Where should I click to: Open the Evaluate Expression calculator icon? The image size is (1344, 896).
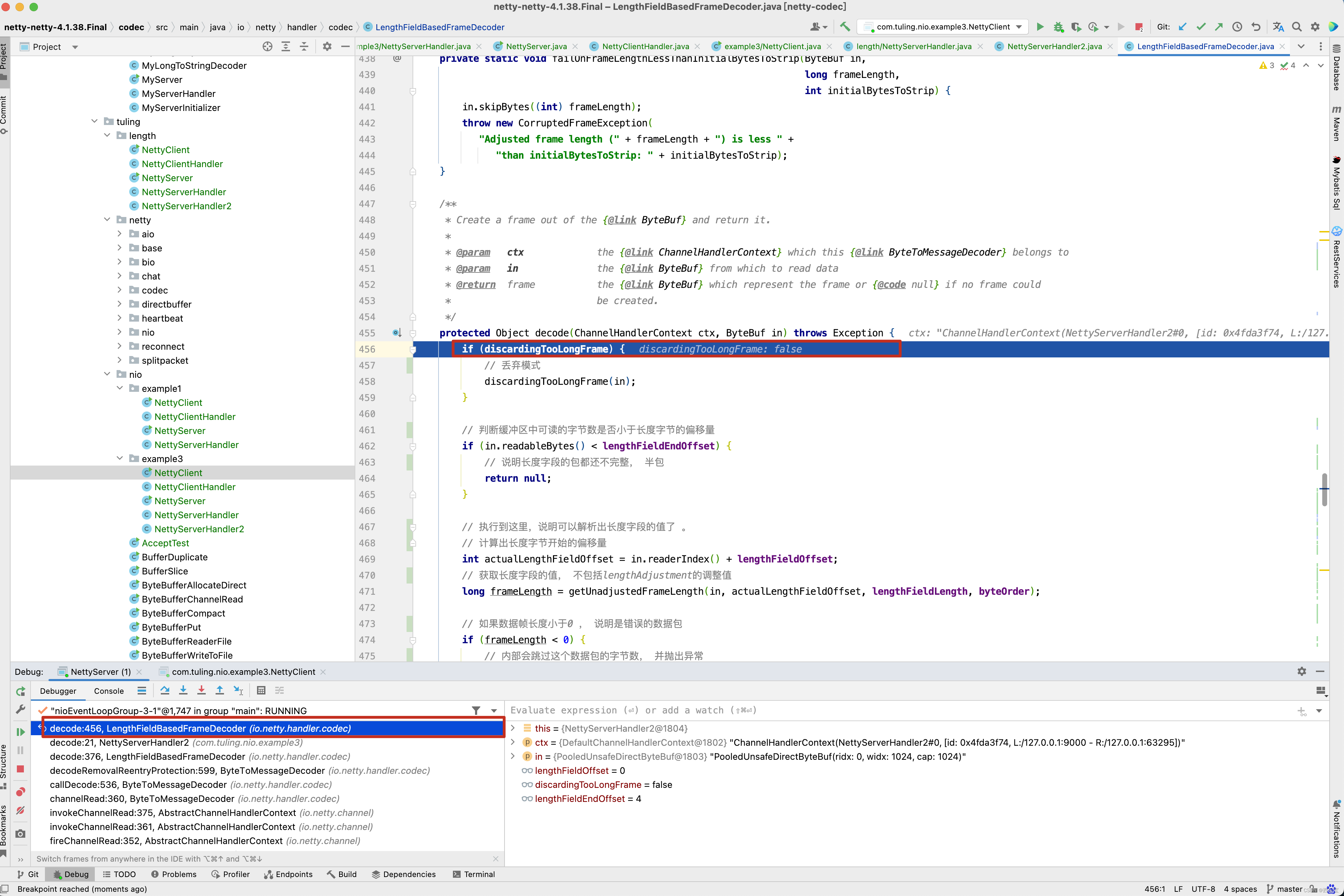261,690
